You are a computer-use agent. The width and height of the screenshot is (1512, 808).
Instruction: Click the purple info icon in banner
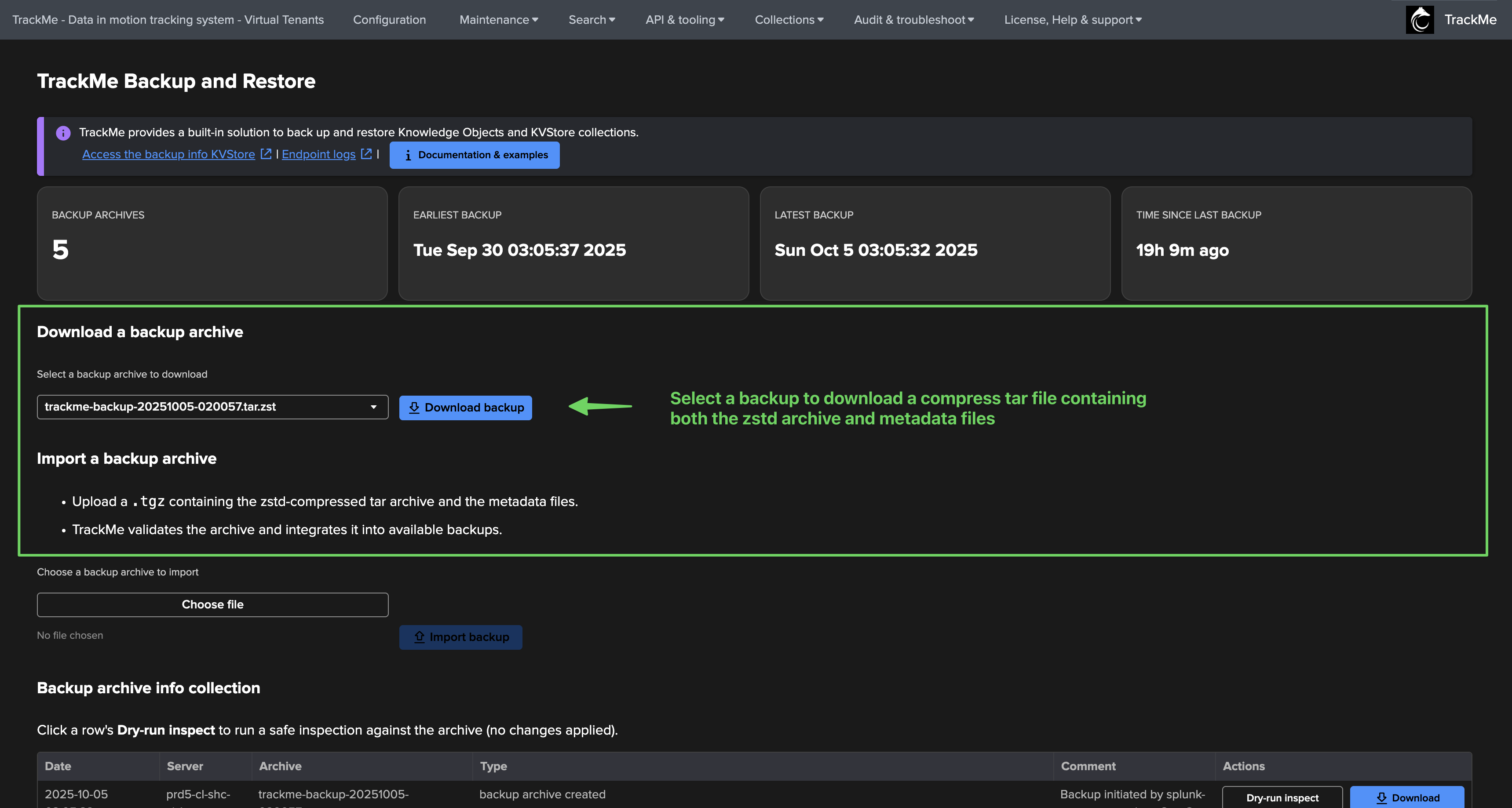(x=63, y=133)
